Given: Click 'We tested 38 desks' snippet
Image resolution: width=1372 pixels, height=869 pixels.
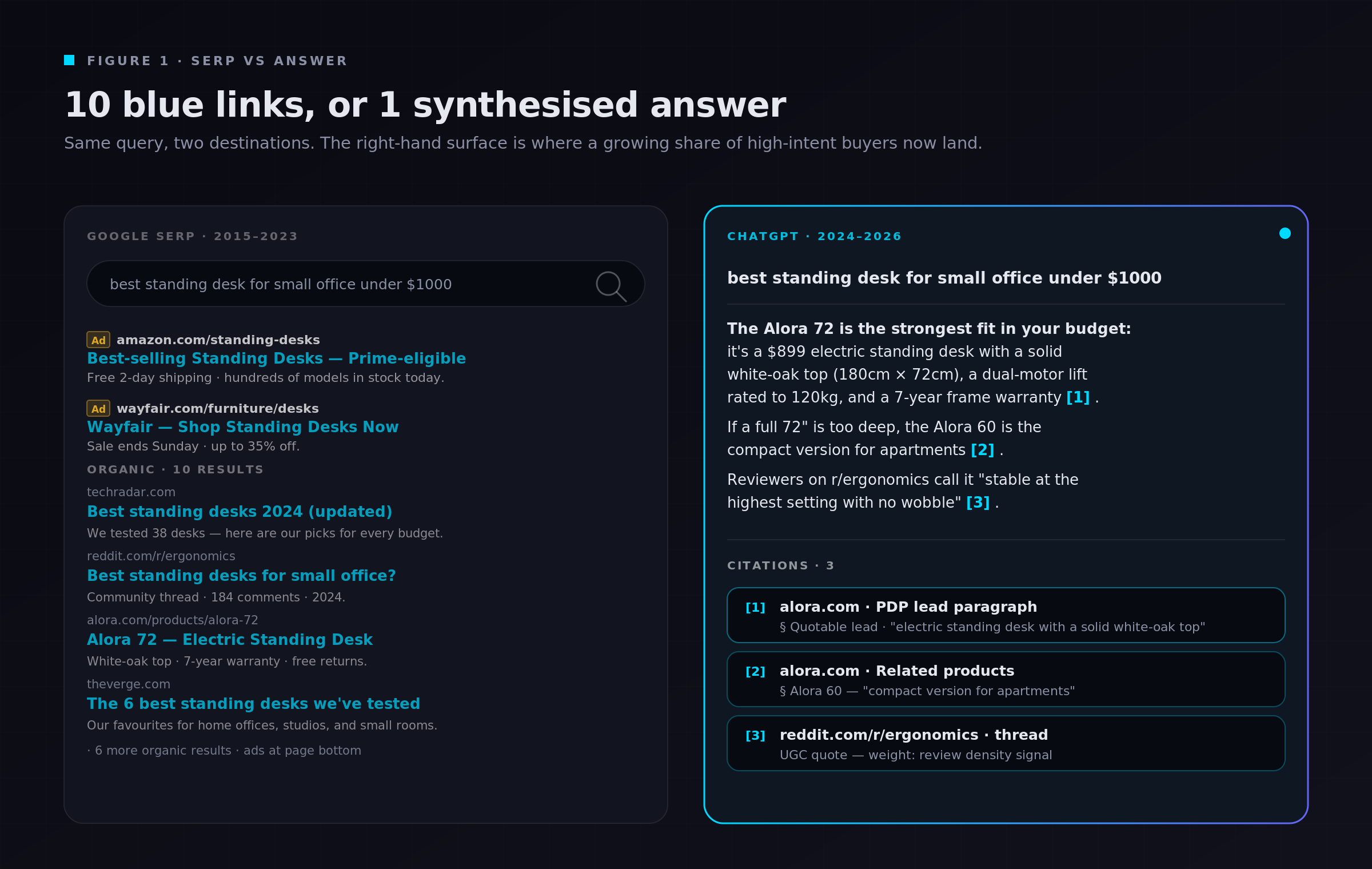Looking at the screenshot, I should [x=265, y=533].
